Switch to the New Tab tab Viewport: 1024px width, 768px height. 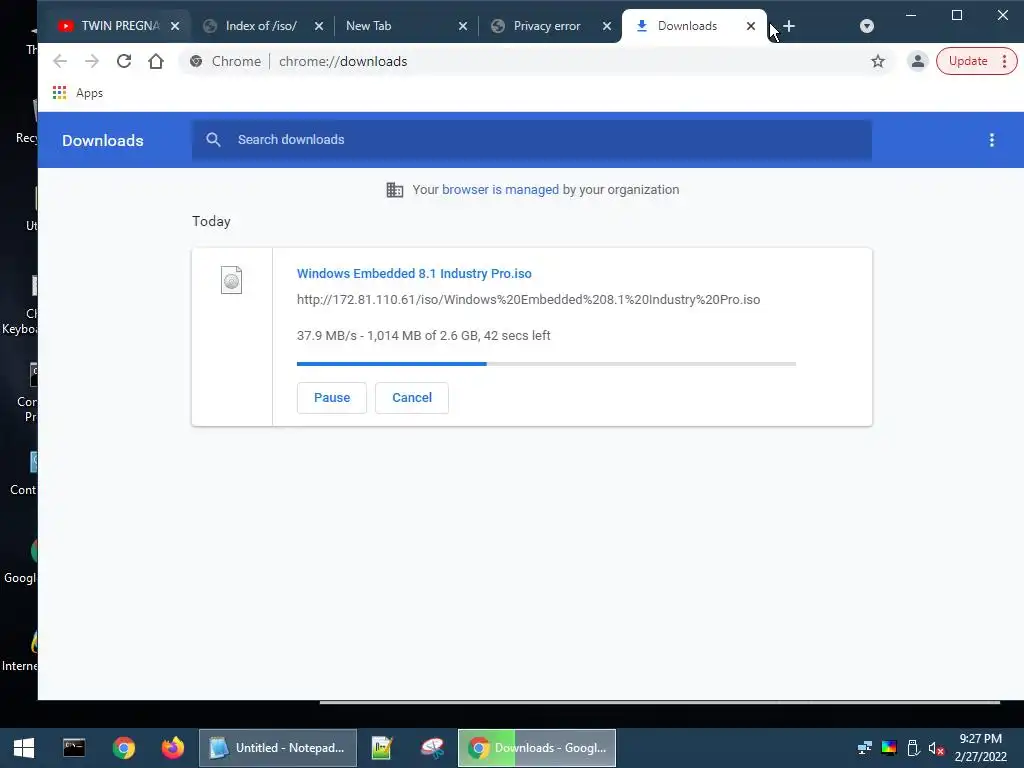click(x=398, y=26)
